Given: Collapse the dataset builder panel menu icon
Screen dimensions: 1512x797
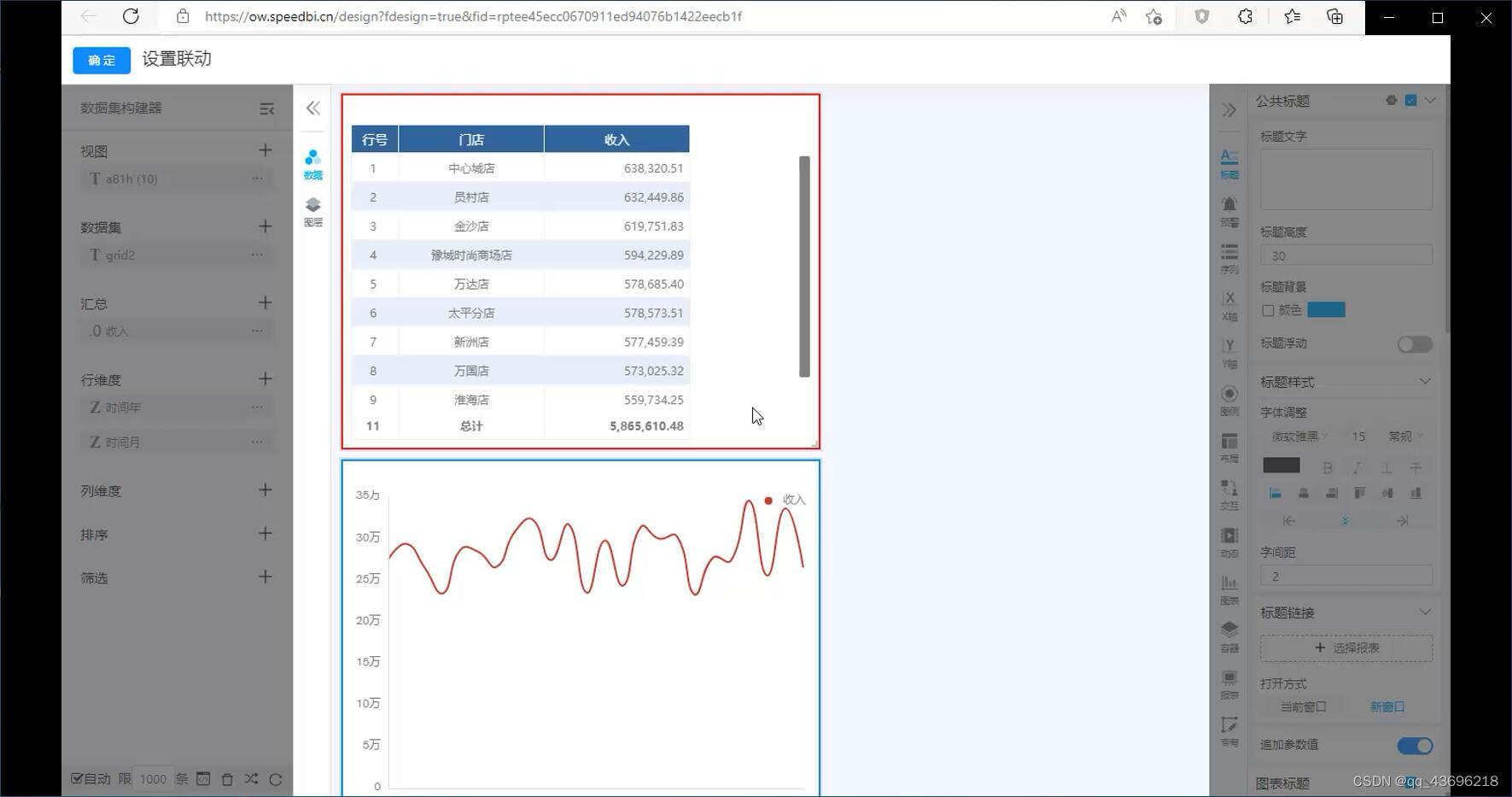Looking at the screenshot, I should [x=266, y=108].
